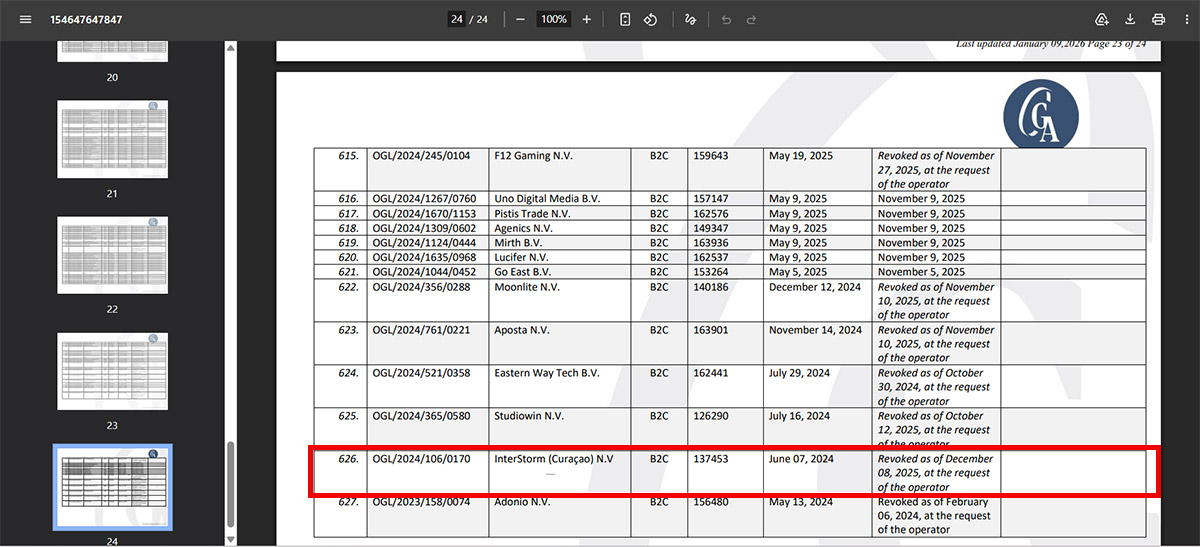The width and height of the screenshot is (1200, 547).
Task: Click the current page number field
Action: tap(456, 20)
